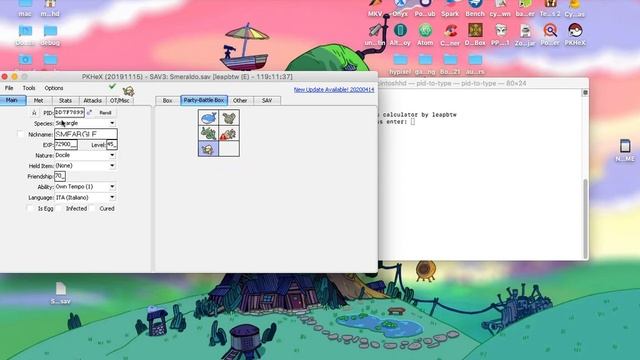Click the EXP input field

[x=66, y=144]
